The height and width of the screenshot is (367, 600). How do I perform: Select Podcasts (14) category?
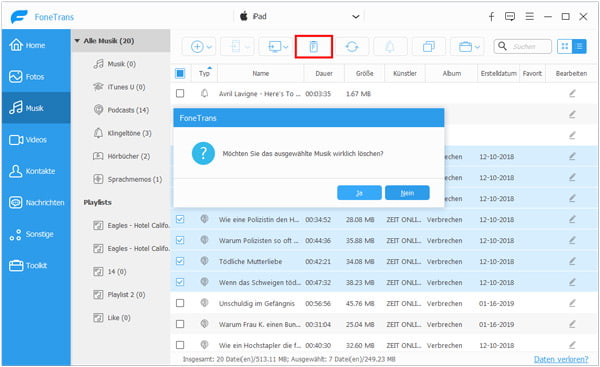(128, 110)
